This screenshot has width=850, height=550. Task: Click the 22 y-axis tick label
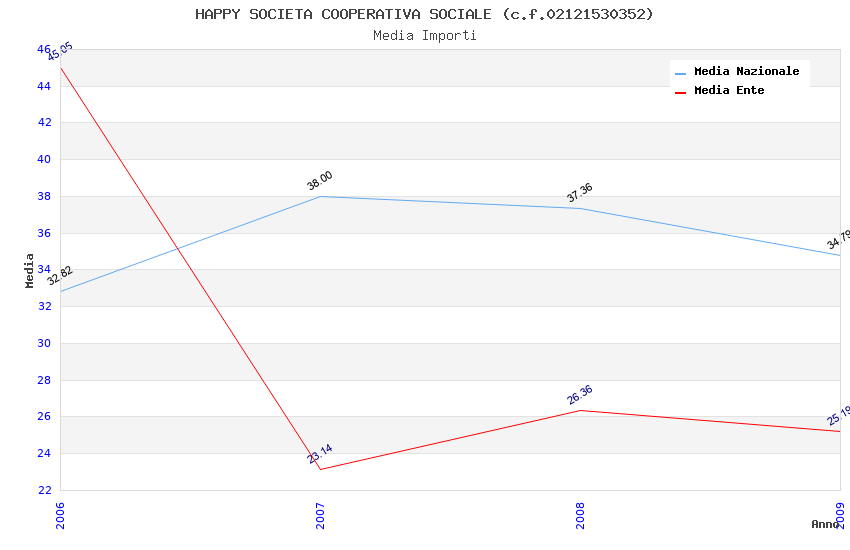coord(44,490)
